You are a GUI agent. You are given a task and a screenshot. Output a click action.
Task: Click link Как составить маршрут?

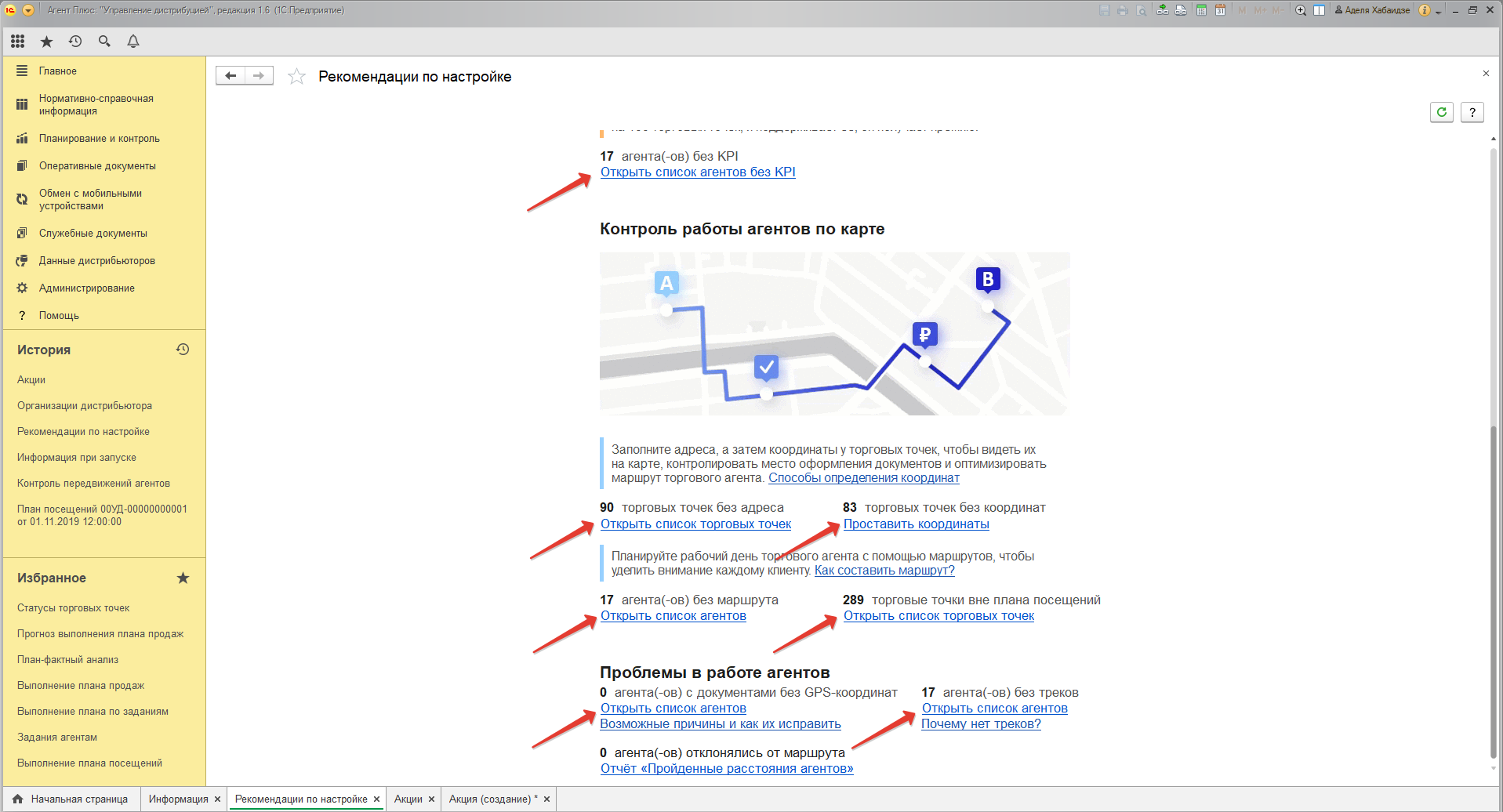pos(884,570)
